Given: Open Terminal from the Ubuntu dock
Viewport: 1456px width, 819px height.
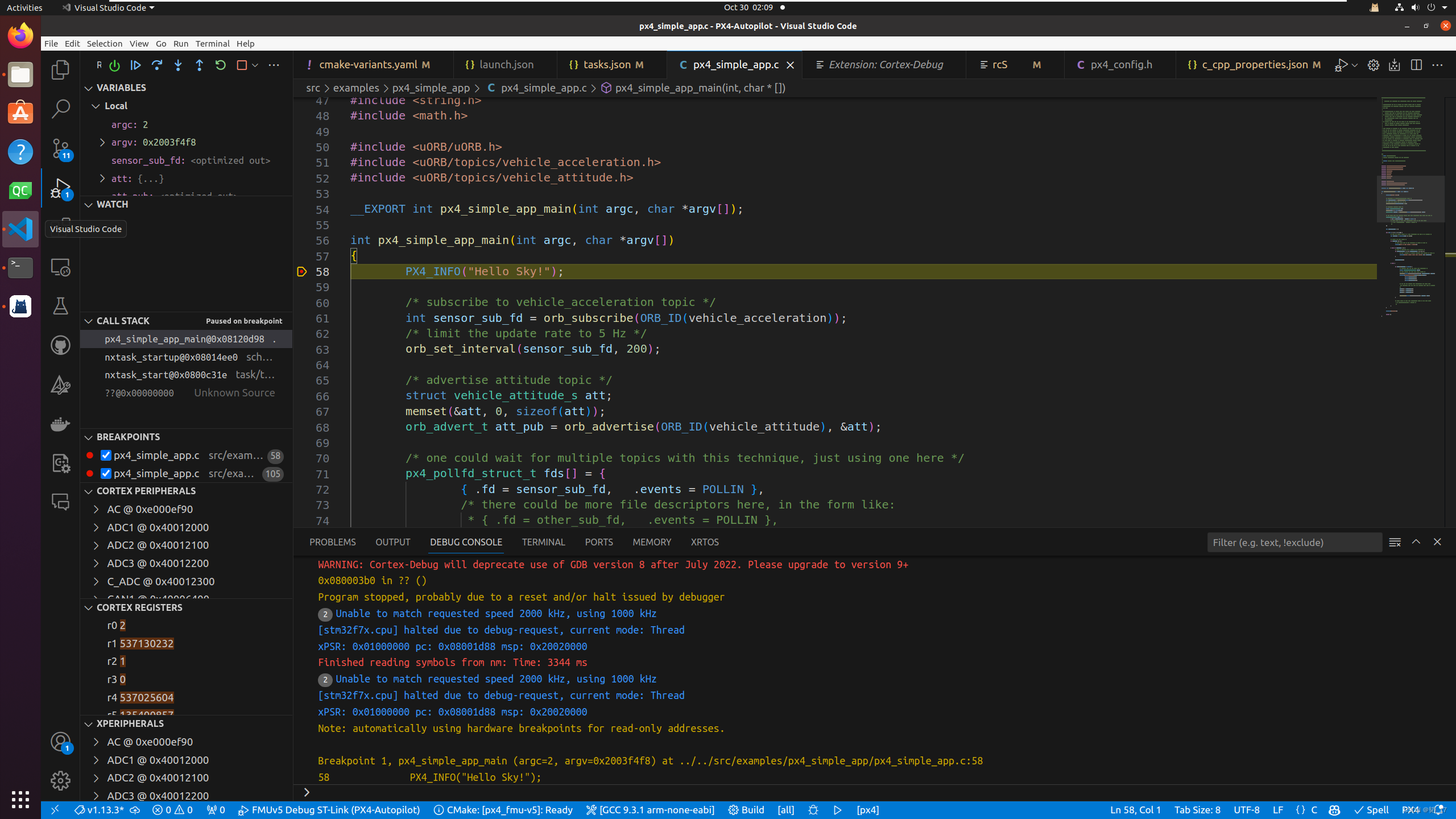Looking at the screenshot, I should point(20,268).
